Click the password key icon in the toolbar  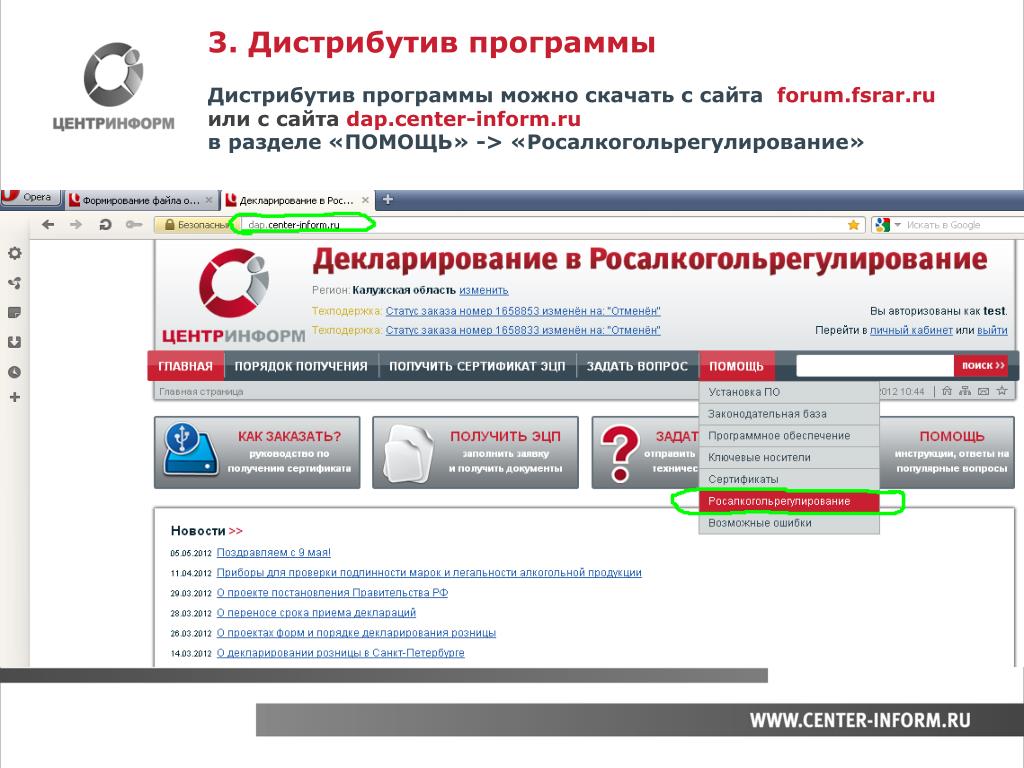tap(134, 225)
